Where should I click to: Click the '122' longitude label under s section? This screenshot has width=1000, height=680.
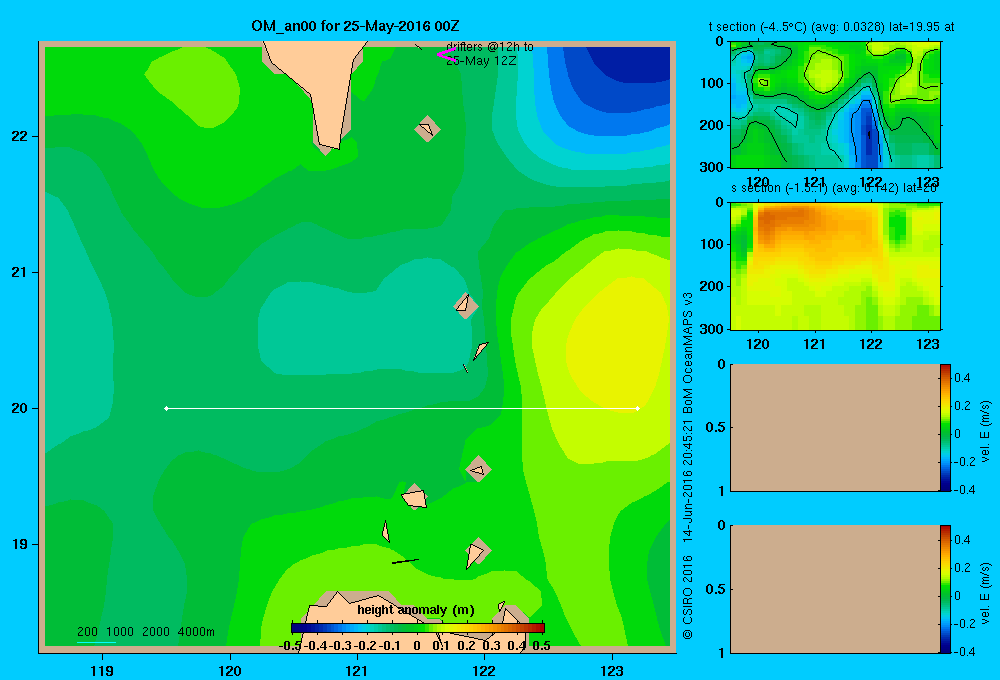pyautogui.click(x=871, y=344)
